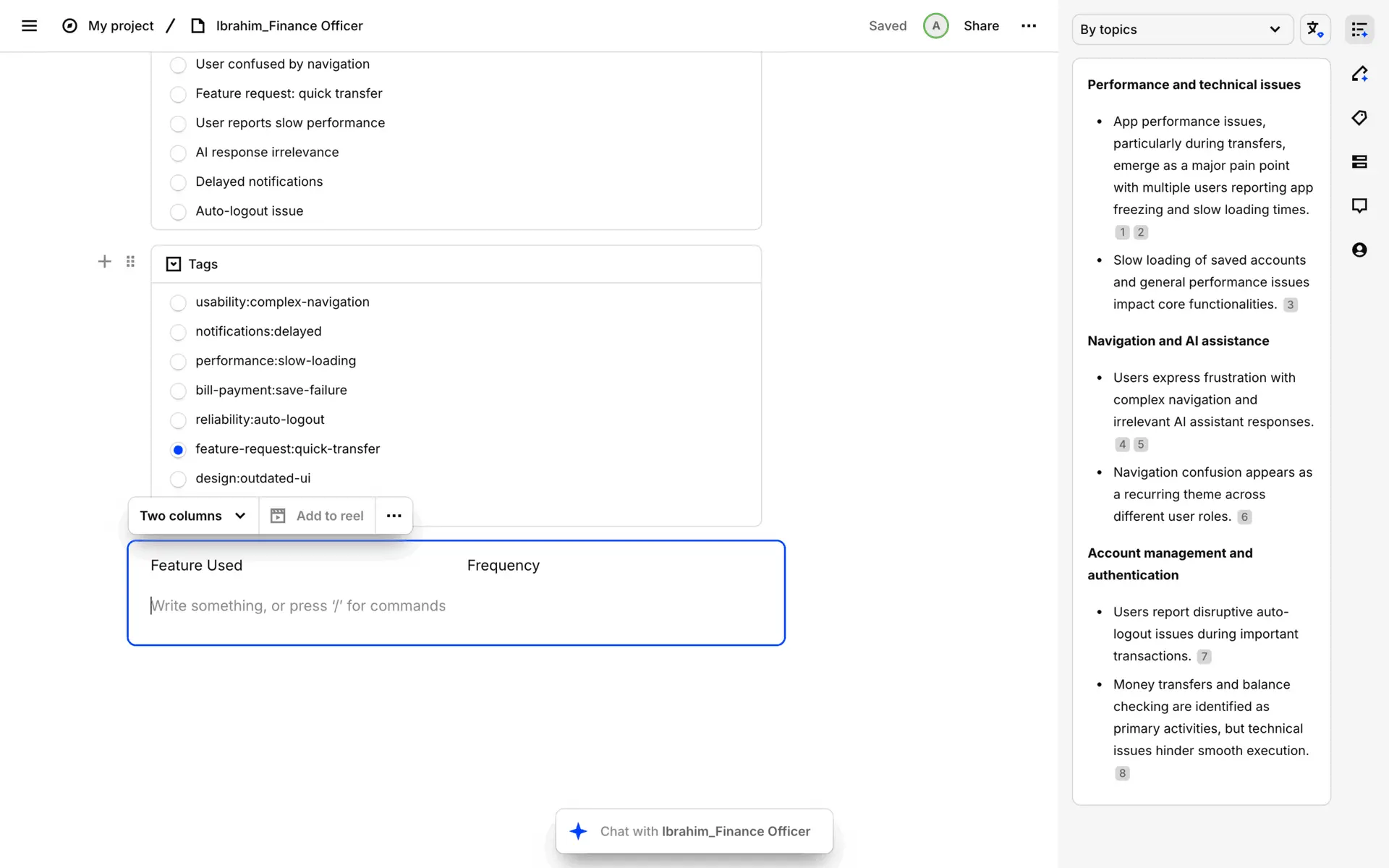Click the drag handle beside Tags block
This screenshot has height=868, width=1389.
[x=130, y=261]
